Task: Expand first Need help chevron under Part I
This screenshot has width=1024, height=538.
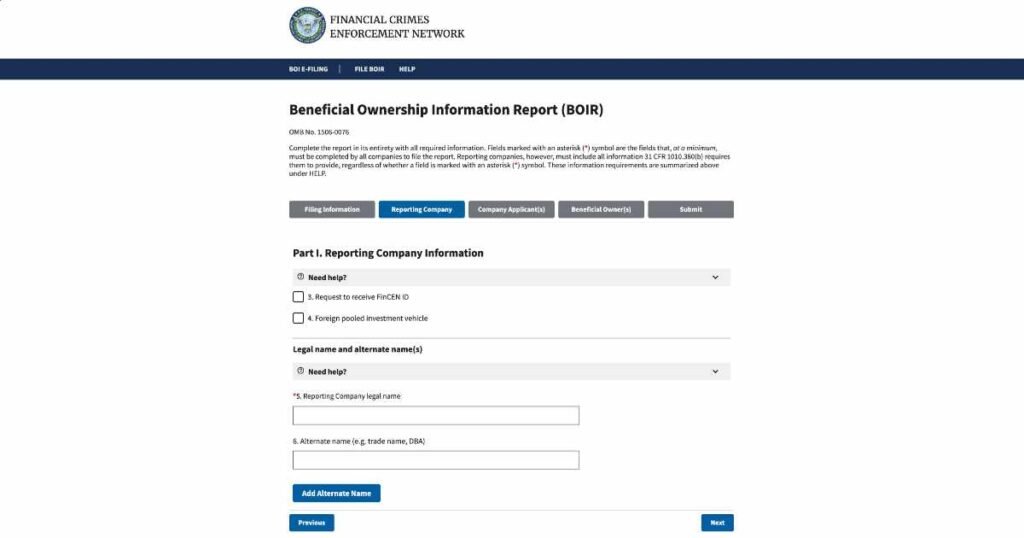Action: 715,277
